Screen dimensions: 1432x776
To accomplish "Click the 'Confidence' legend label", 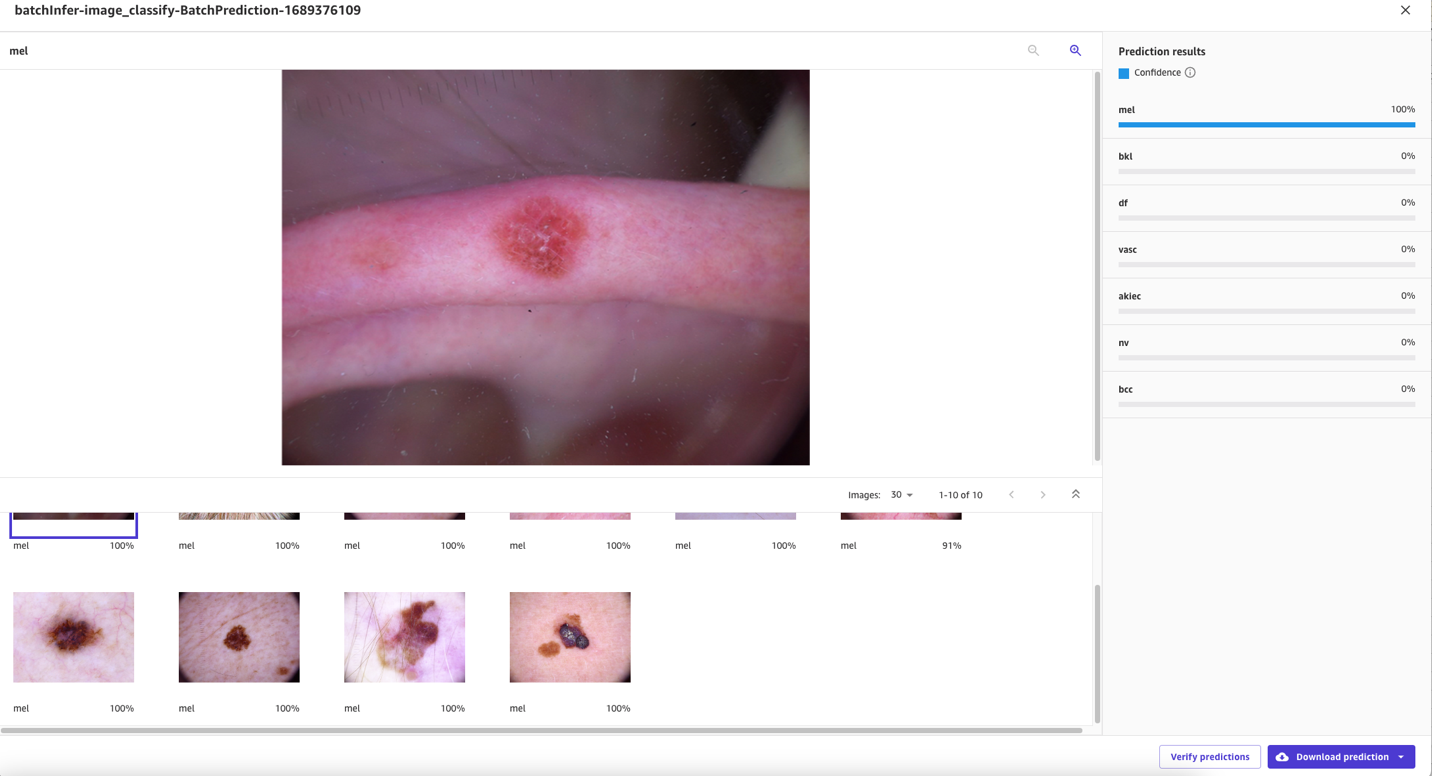I will (x=1157, y=73).
